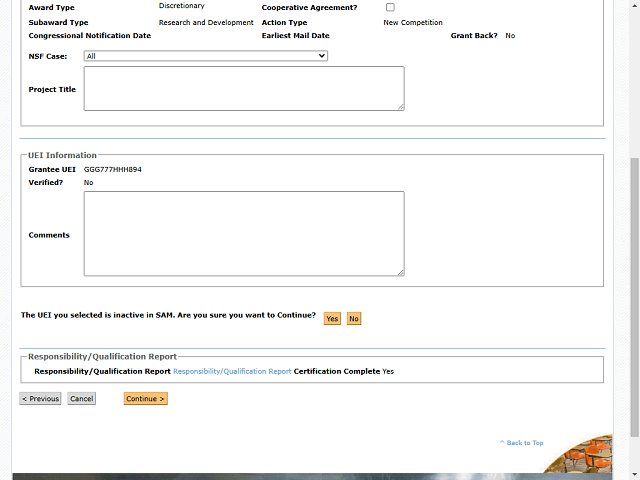Click inside the Project Title text area

pos(244,89)
